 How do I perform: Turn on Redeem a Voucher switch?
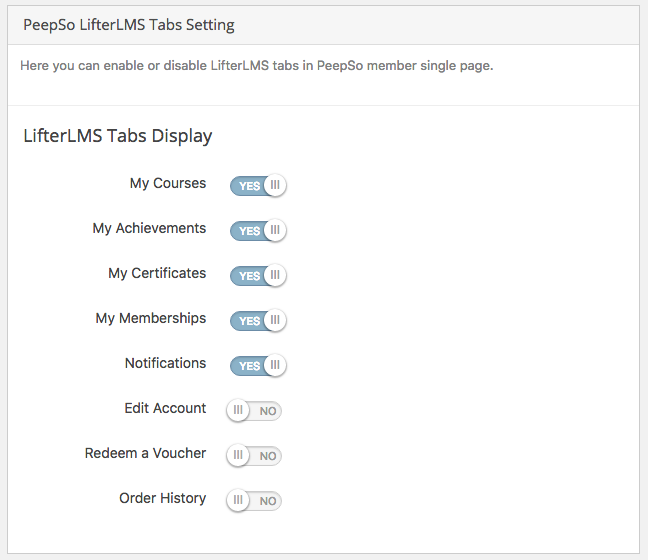[254, 455]
